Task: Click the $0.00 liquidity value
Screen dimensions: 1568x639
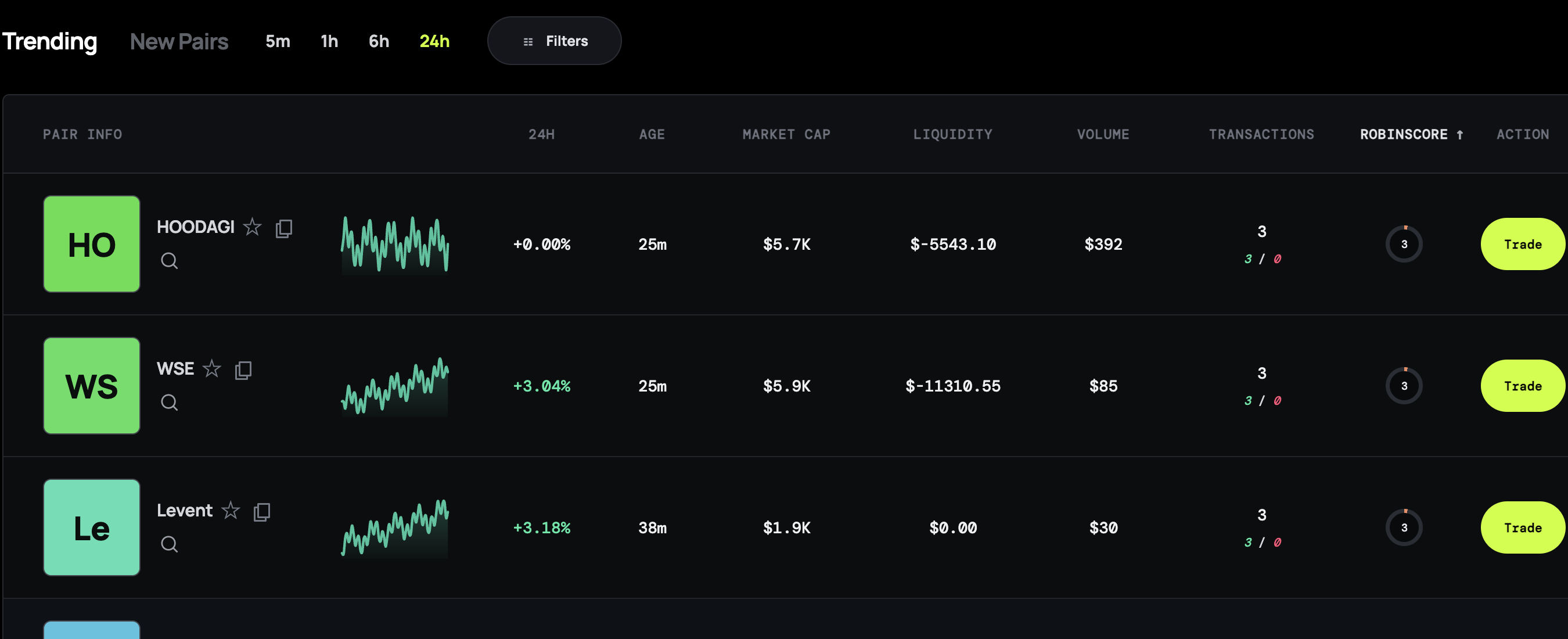Action: (952, 527)
